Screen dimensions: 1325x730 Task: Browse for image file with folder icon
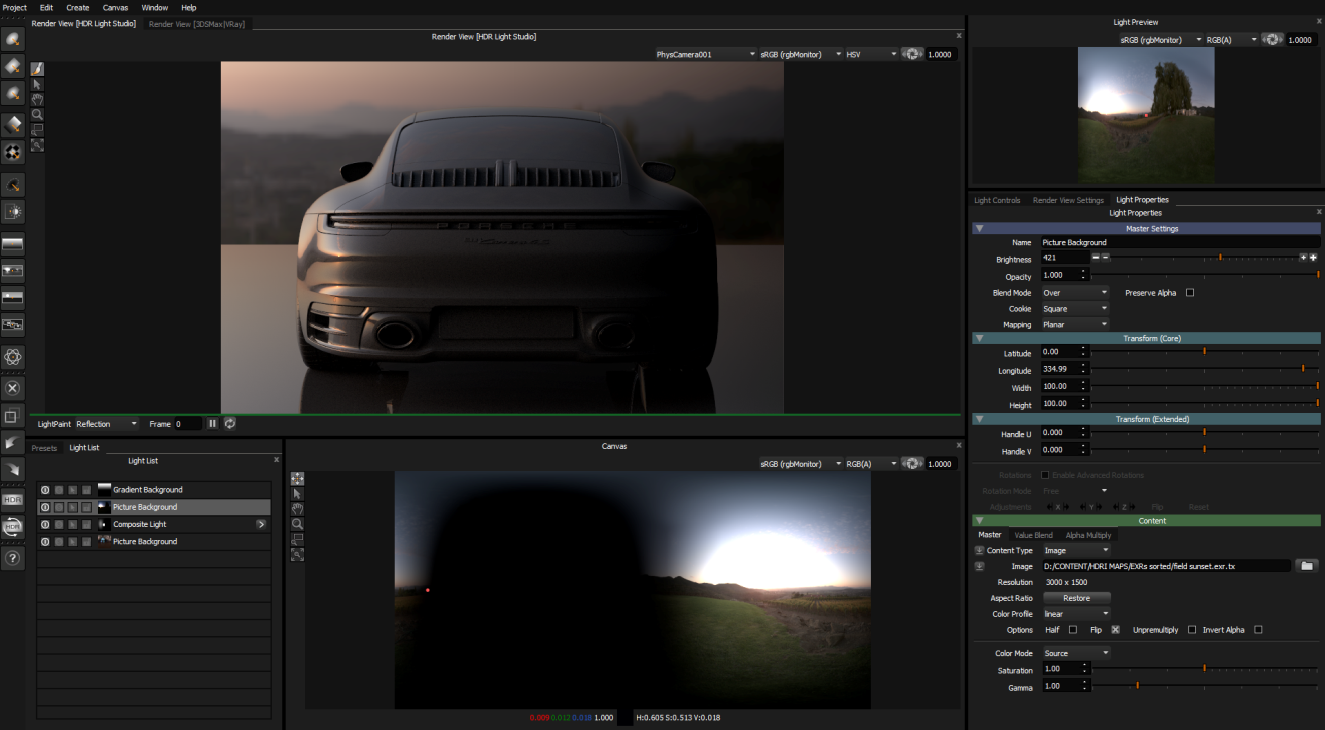pyautogui.click(x=1306, y=566)
